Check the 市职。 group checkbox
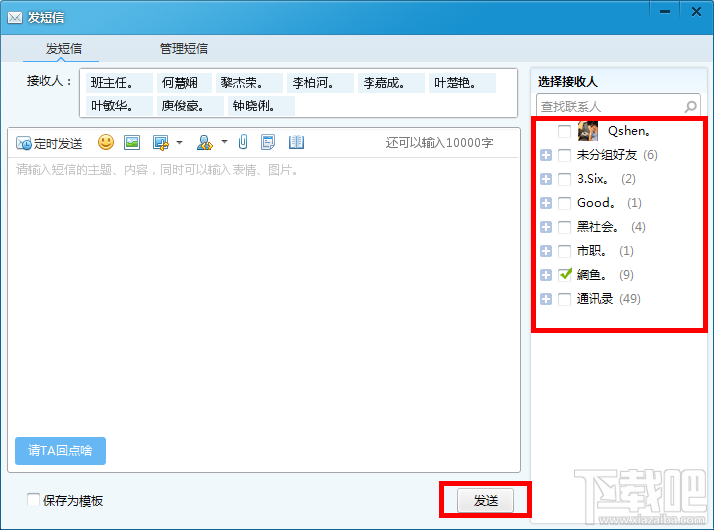 pos(564,251)
